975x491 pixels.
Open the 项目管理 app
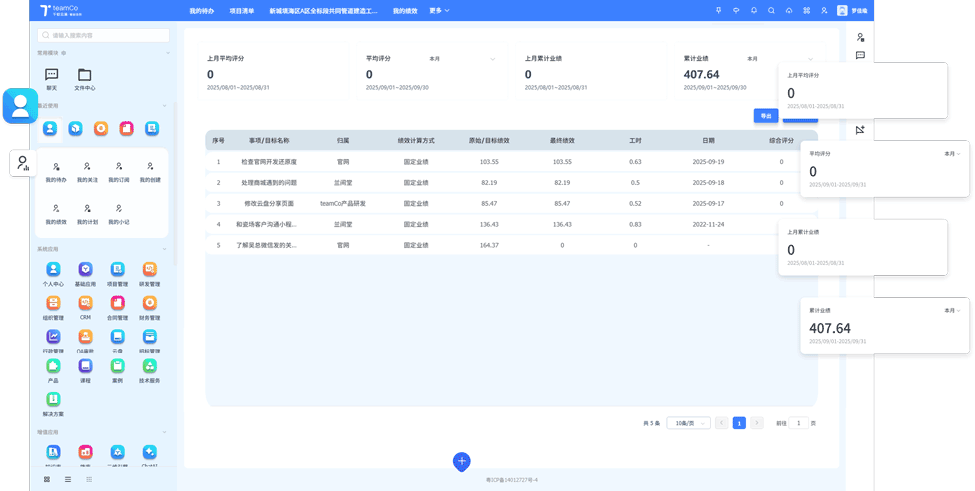point(117,270)
